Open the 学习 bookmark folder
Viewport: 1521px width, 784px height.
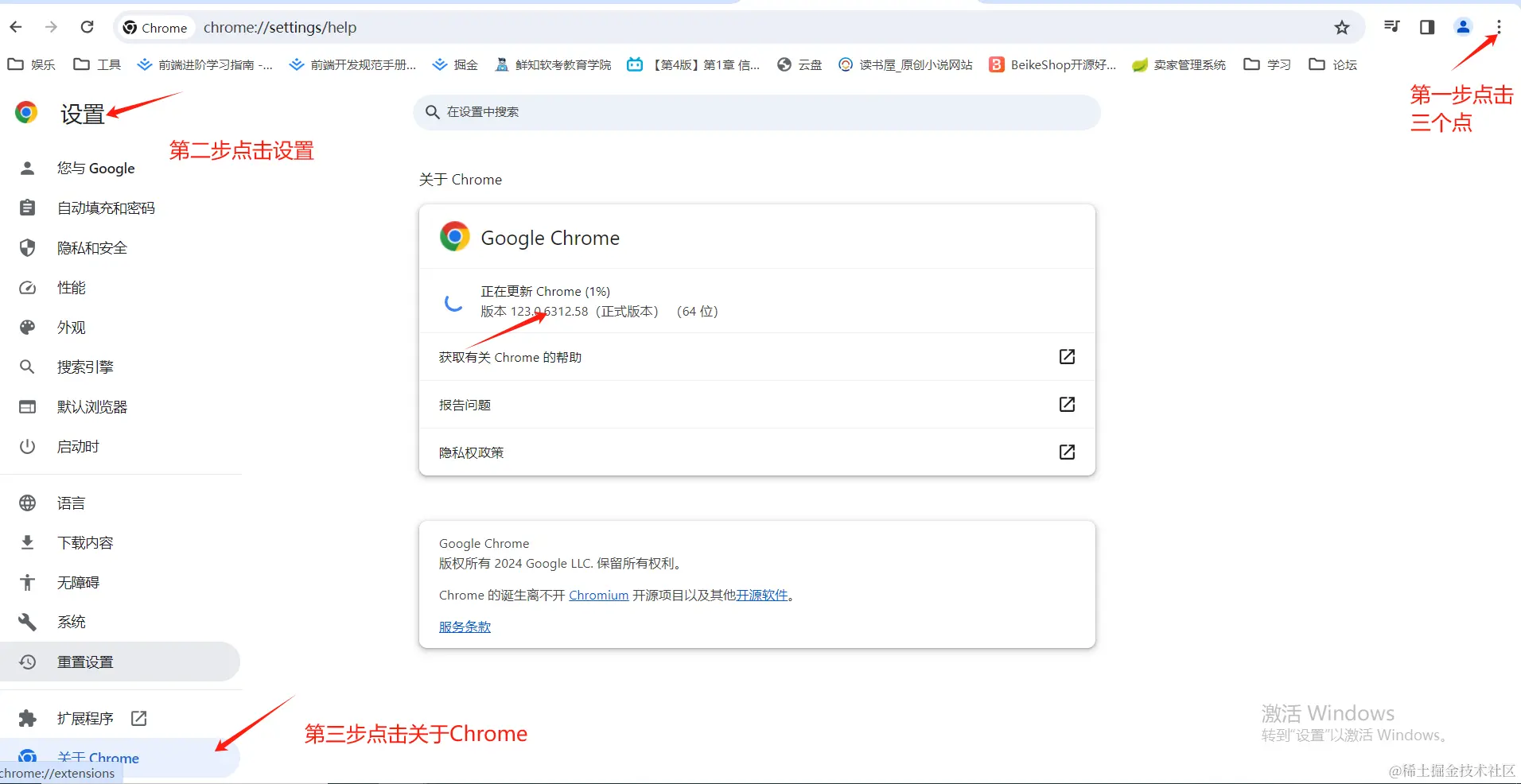pyautogui.click(x=1267, y=64)
